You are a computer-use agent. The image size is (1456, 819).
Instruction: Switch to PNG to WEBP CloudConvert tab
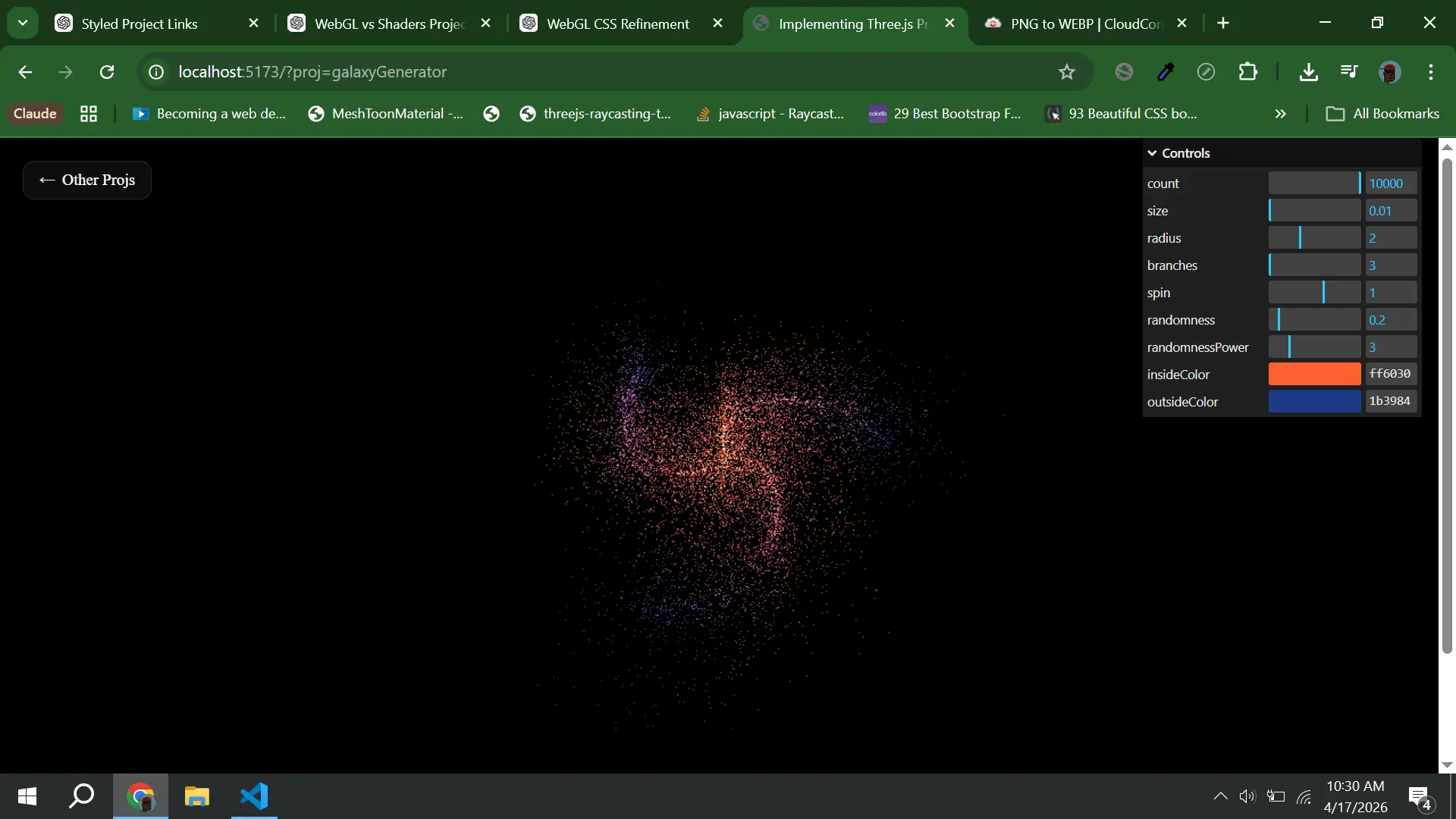(1084, 24)
